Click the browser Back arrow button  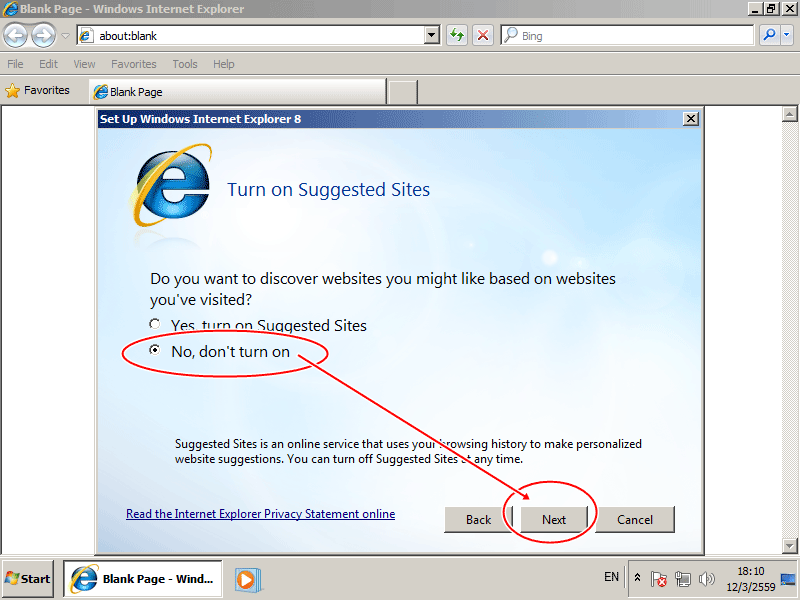pyautogui.click(x=15, y=36)
